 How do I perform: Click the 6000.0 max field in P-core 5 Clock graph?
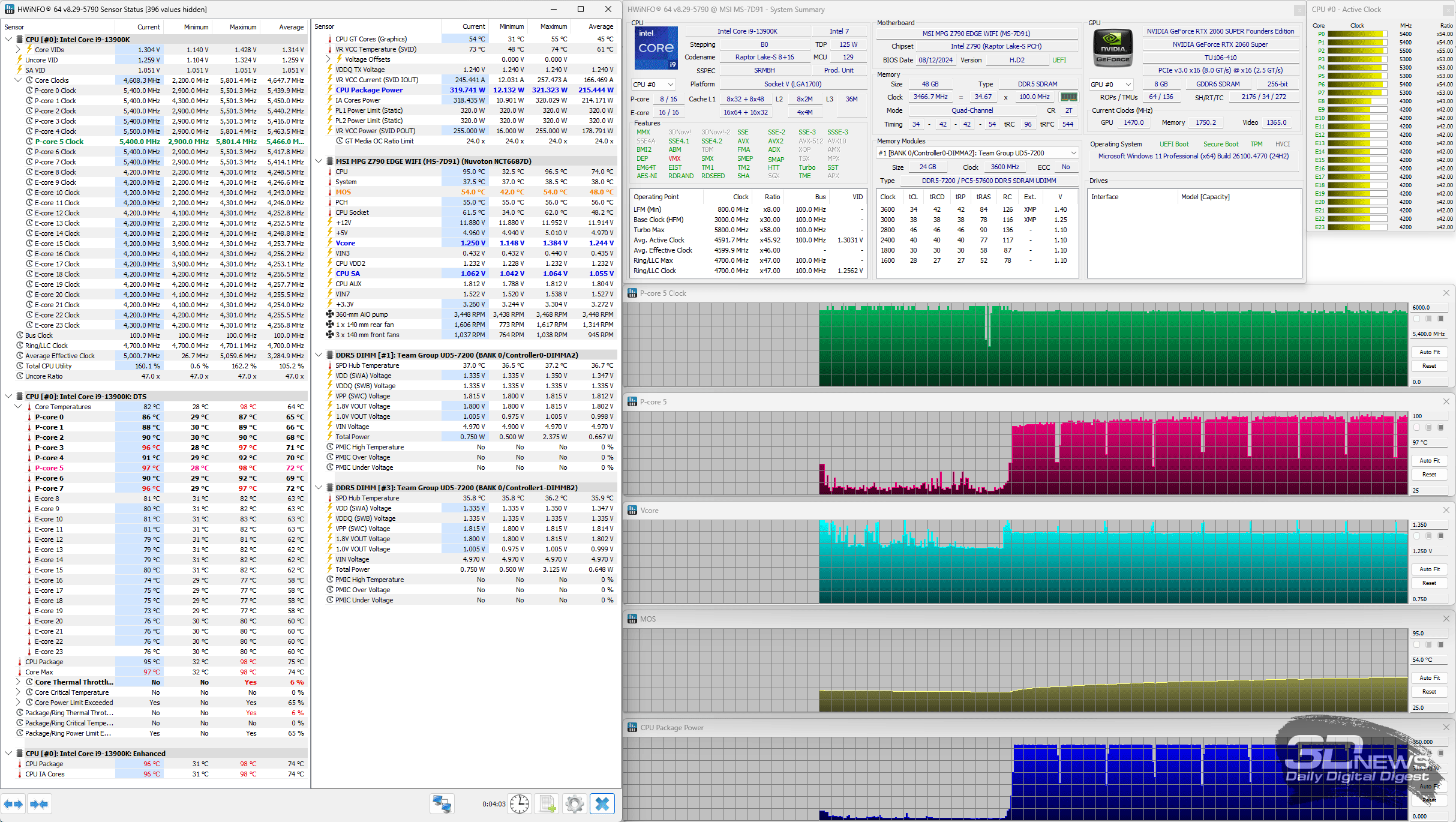coord(1429,307)
